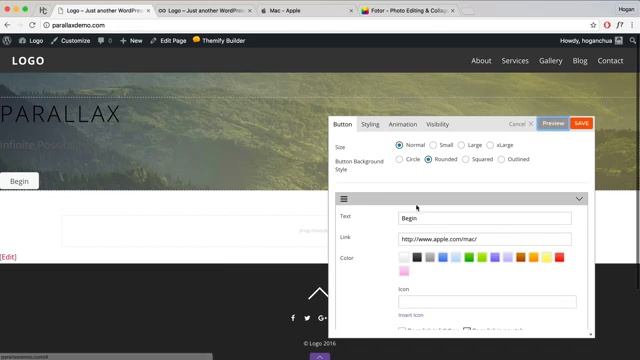Click the purple builder toggle at bottom

tap(320, 356)
